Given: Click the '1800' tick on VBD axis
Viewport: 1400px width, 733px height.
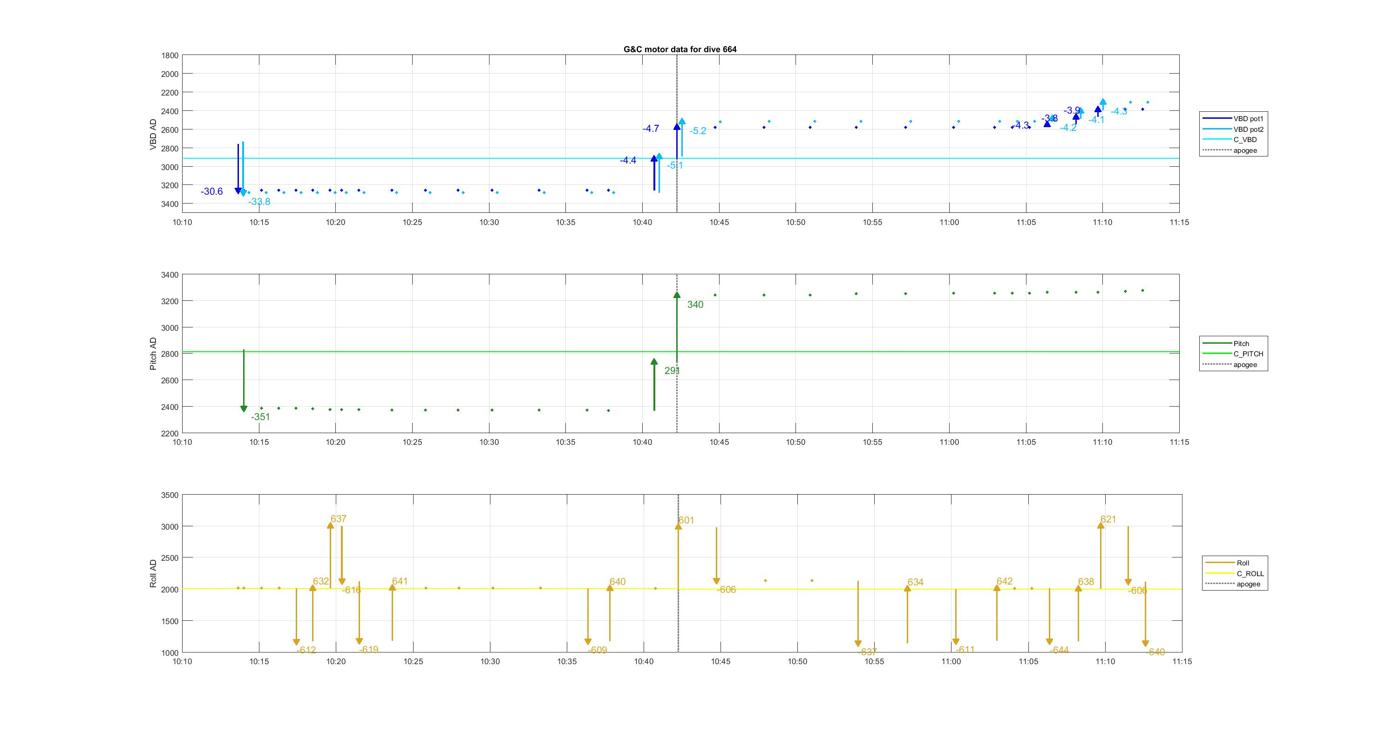Looking at the screenshot, I should click(x=170, y=55).
